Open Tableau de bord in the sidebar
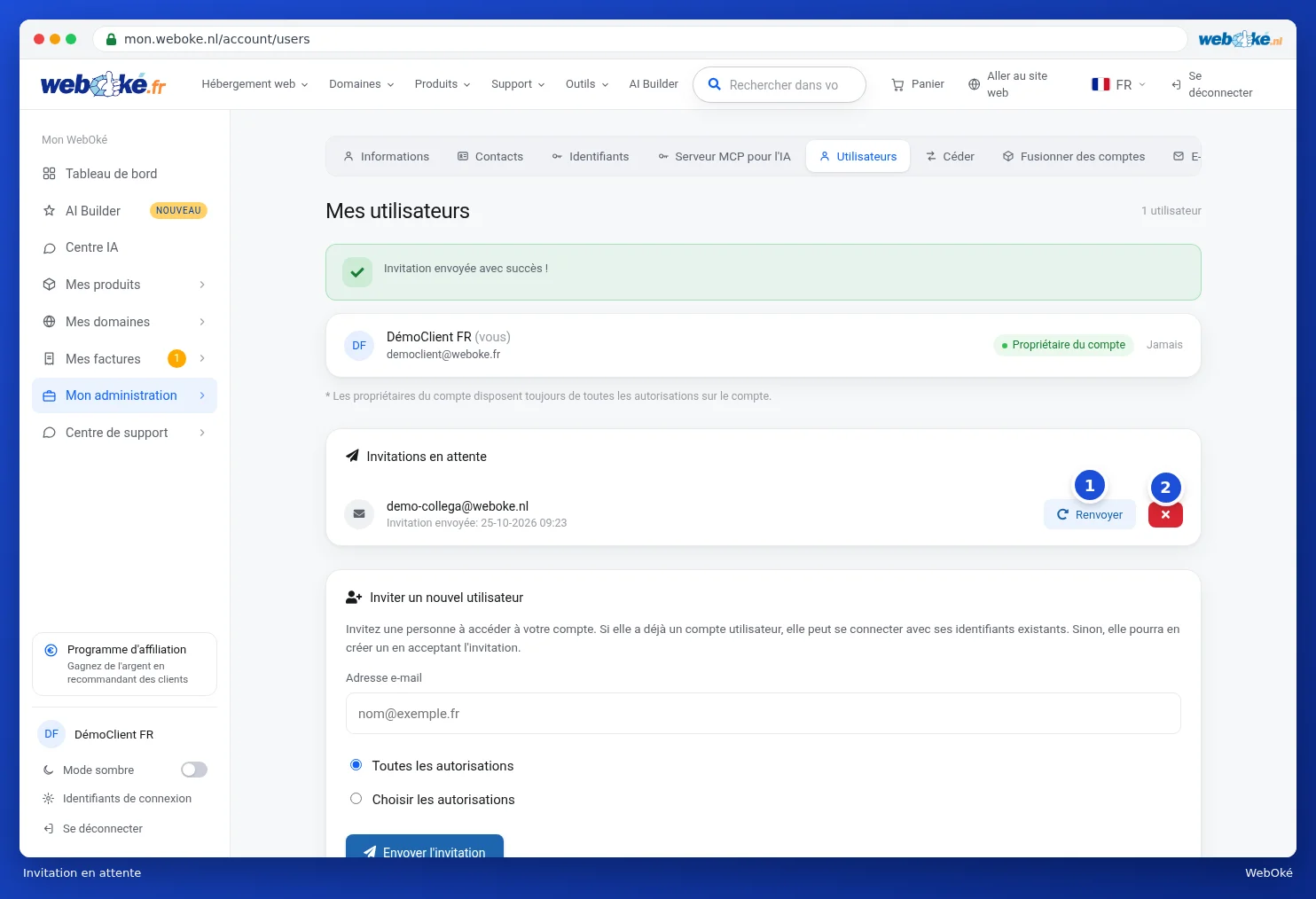 (x=124, y=174)
